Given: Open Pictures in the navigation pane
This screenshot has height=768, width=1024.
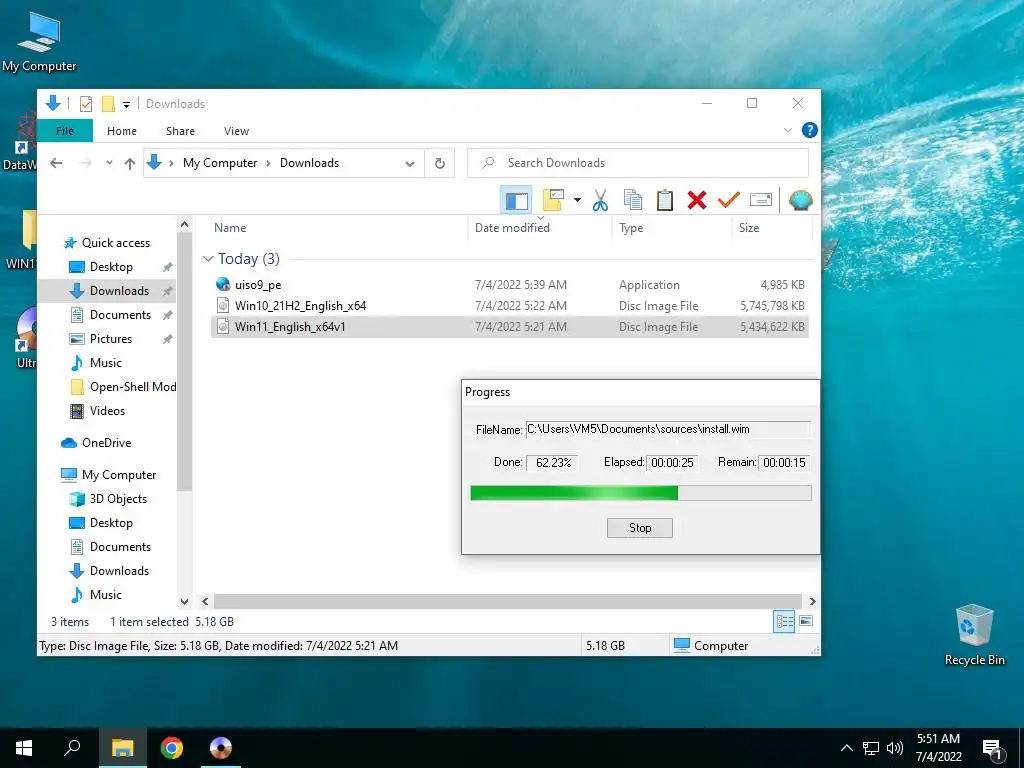Looking at the screenshot, I should point(110,339).
